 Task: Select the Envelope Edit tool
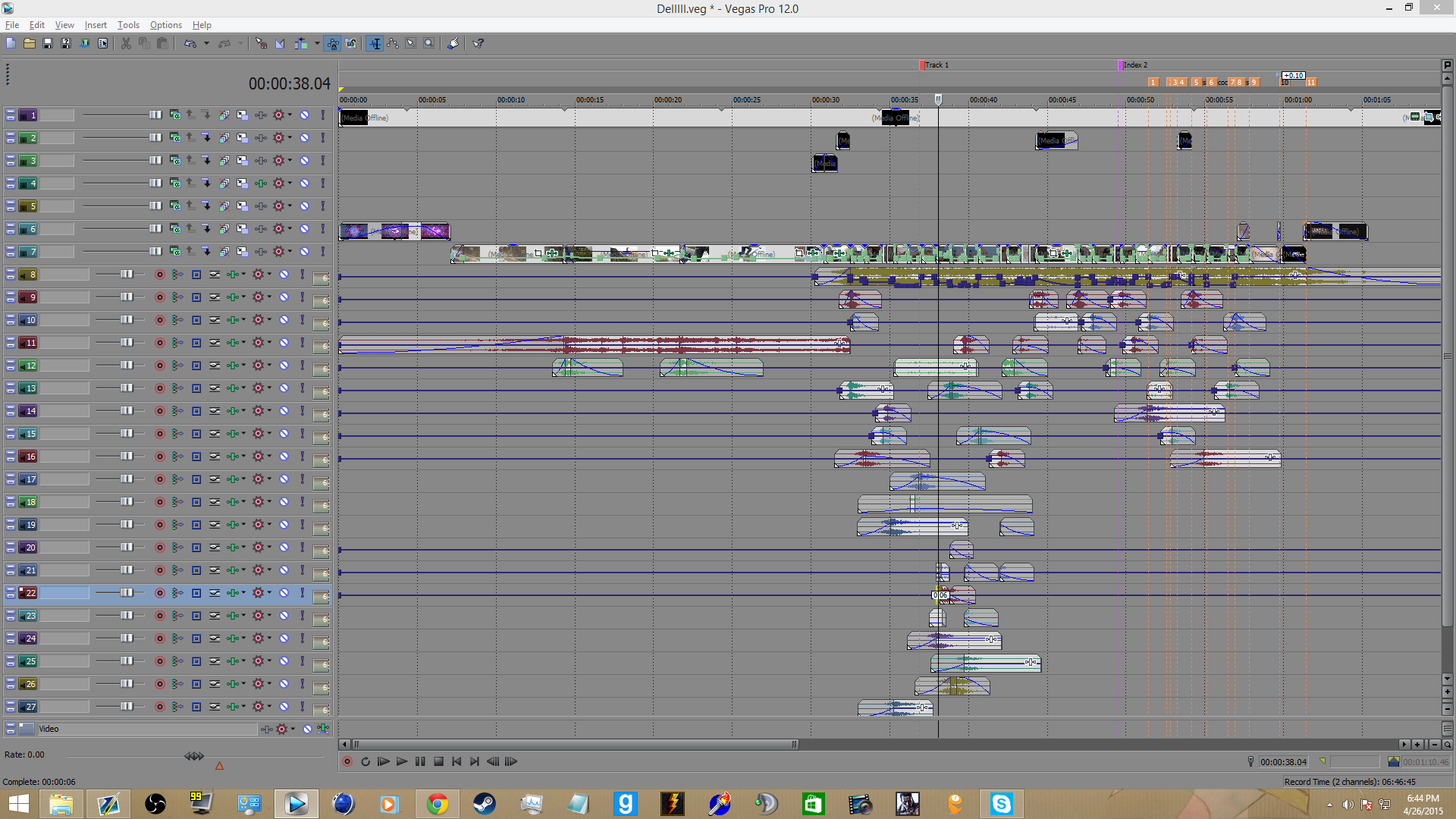393,43
